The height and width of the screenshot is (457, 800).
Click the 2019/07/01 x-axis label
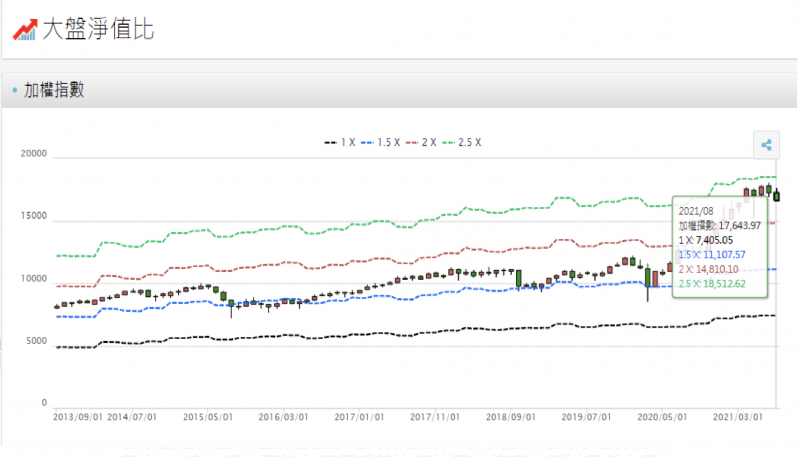[586, 417]
